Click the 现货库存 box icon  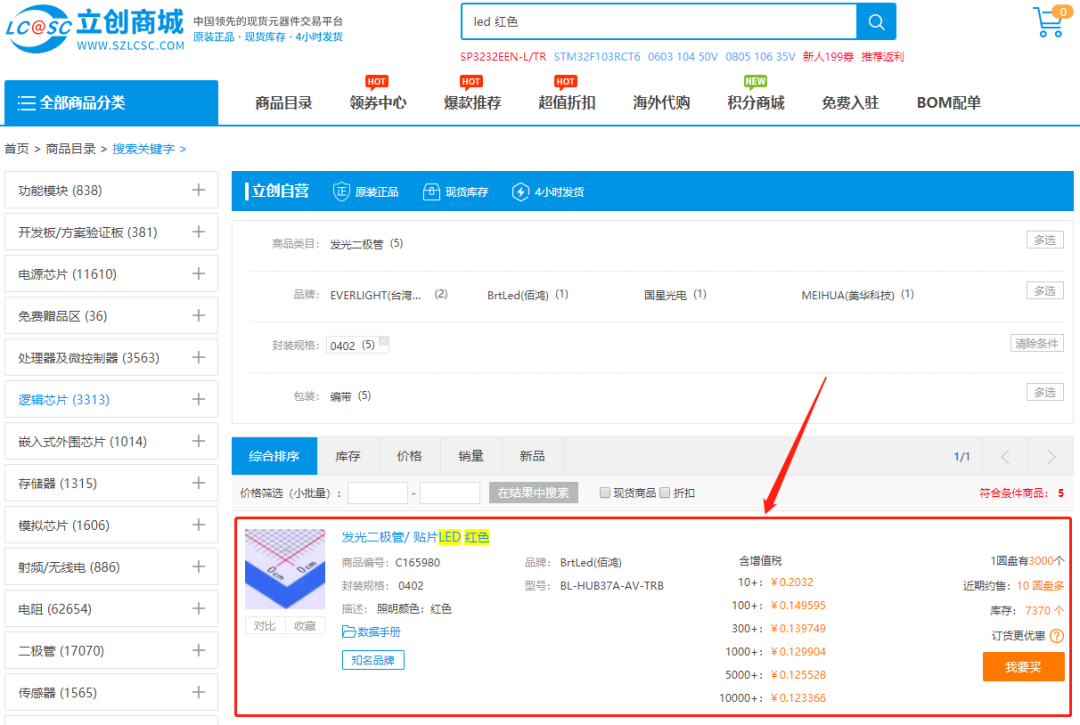click(x=431, y=191)
